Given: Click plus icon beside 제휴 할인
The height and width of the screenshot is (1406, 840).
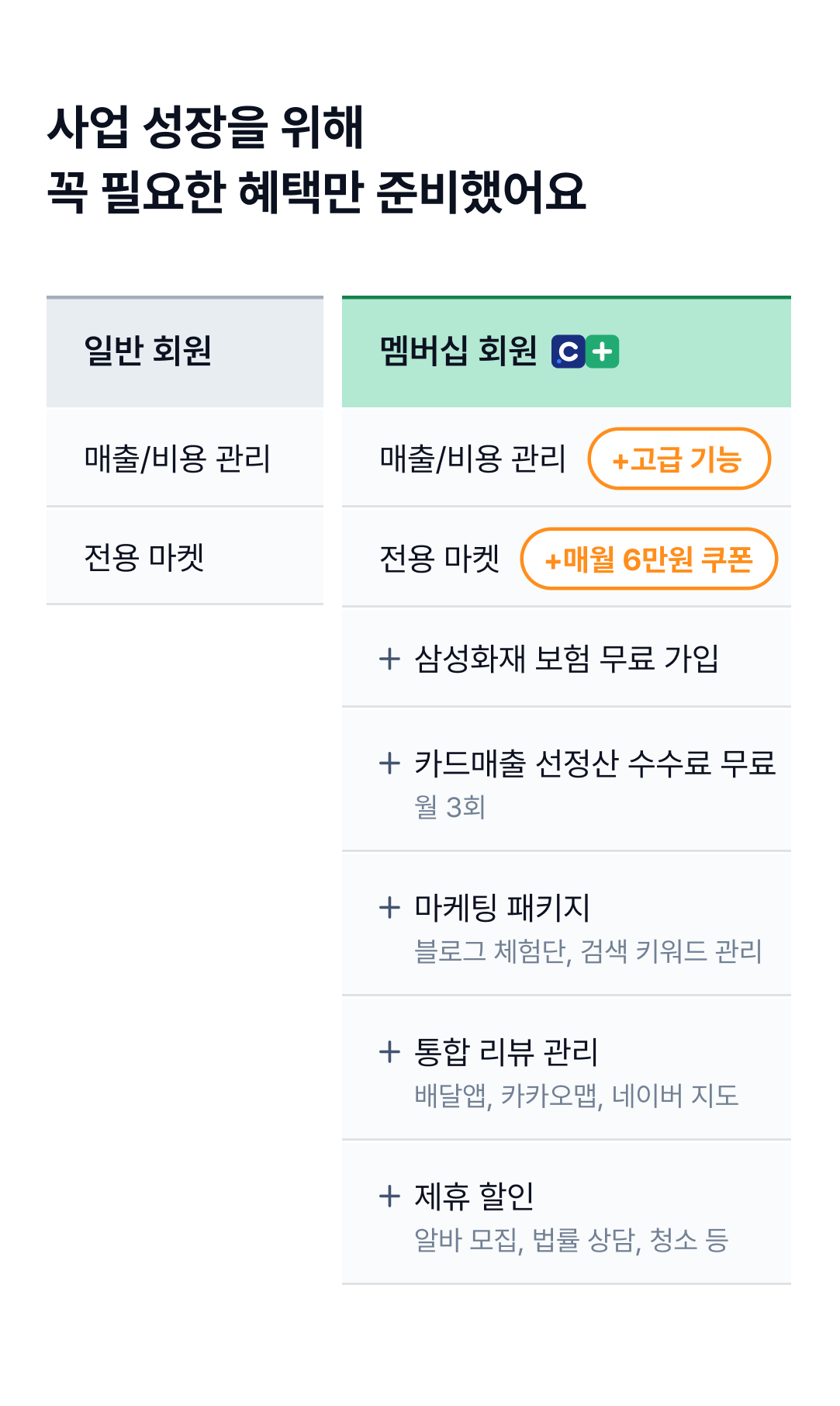Looking at the screenshot, I should [x=389, y=1196].
